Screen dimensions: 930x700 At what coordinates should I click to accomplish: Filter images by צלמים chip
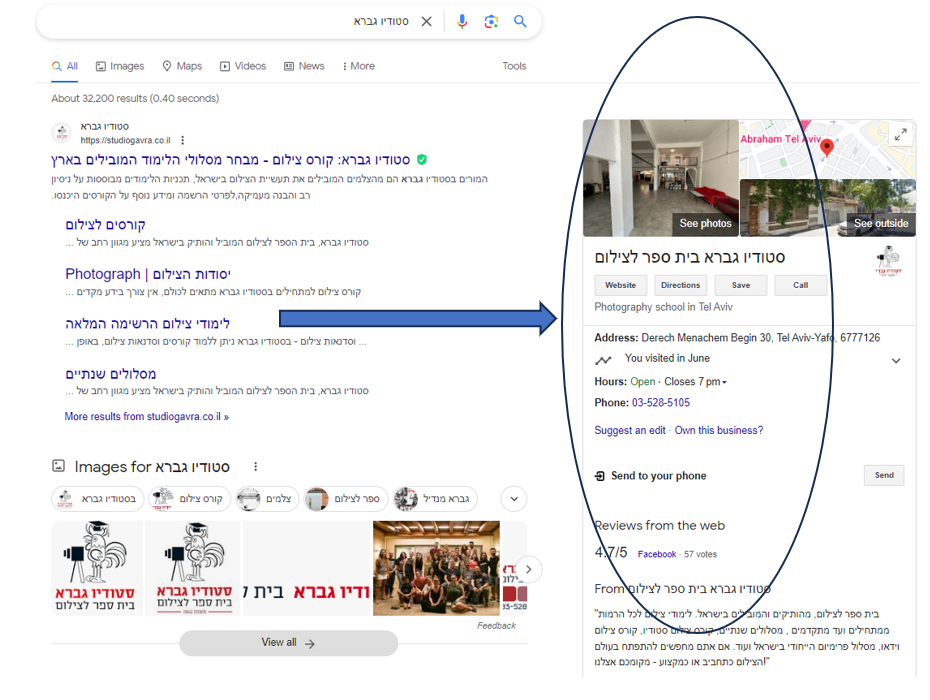[x=267, y=499]
